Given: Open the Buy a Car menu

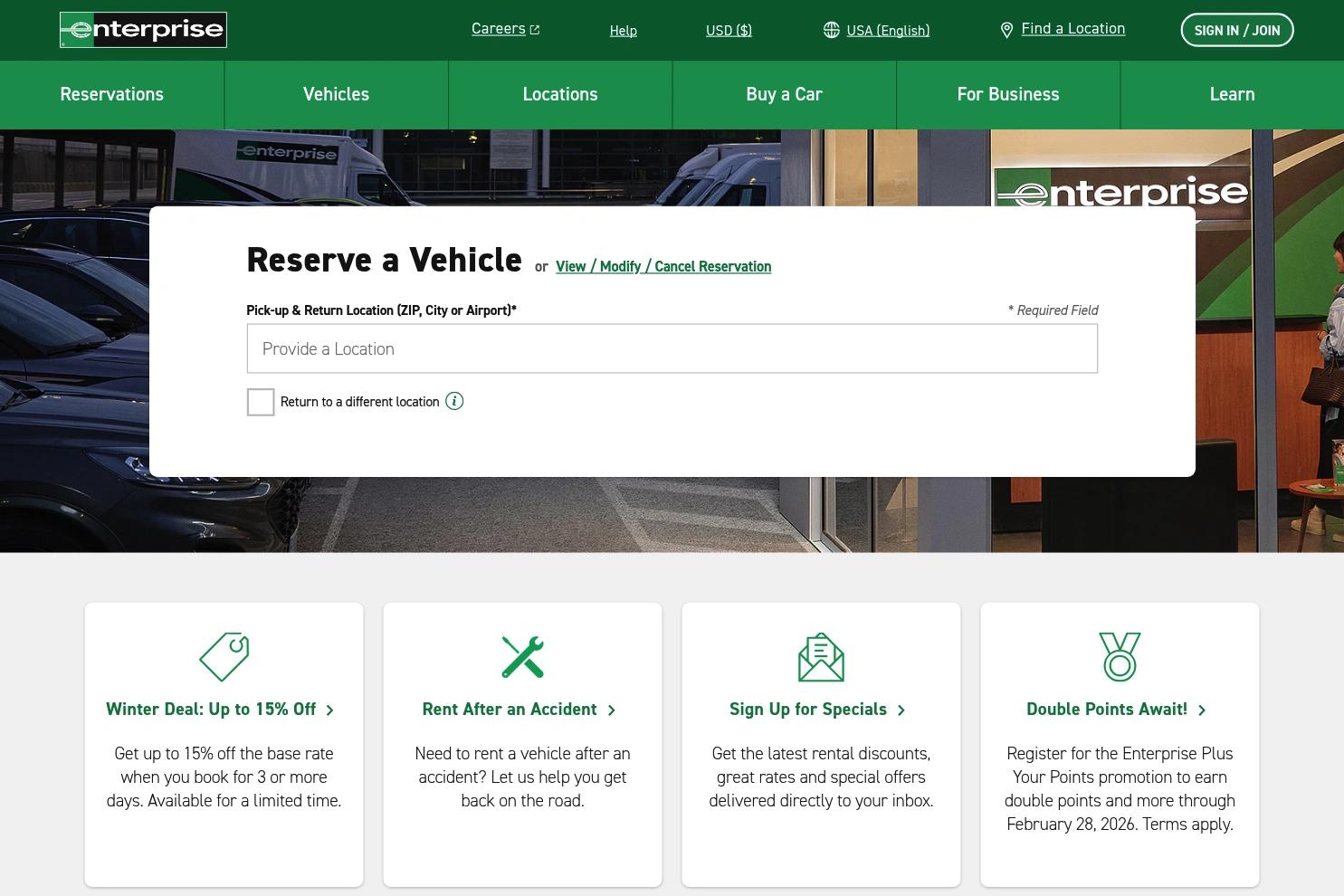Looking at the screenshot, I should [784, 94].
